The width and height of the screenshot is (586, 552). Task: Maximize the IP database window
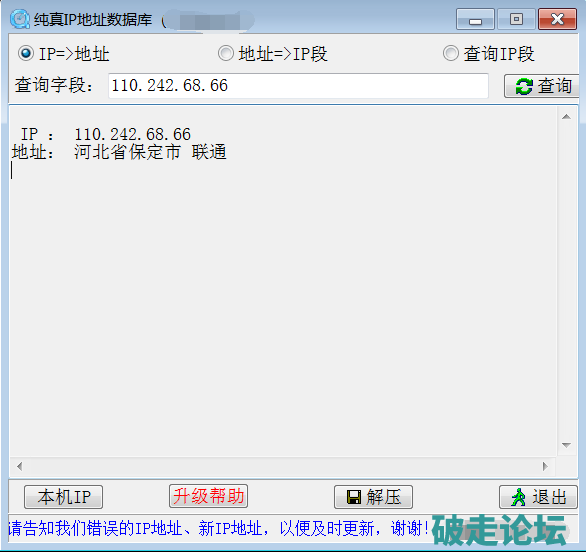tap(516, 19)
